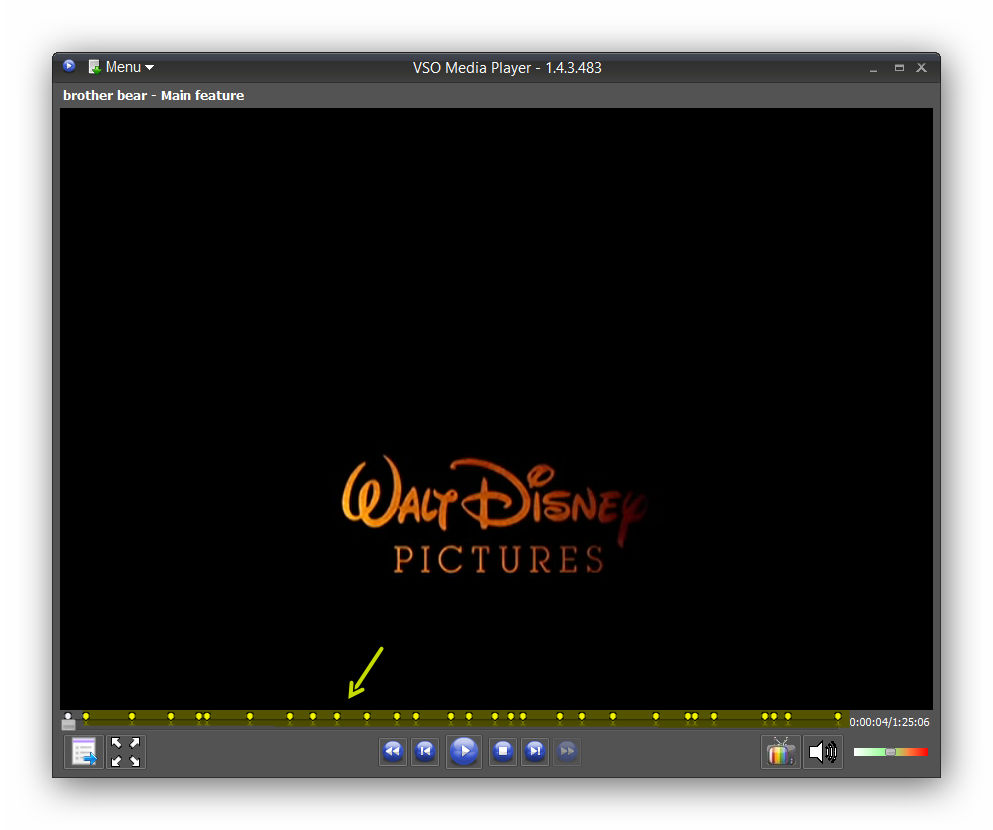This screenshot has height=830, width=993.
Task: Open the playlist panel button
Action: pyautogui.click(x=84, y=751)
